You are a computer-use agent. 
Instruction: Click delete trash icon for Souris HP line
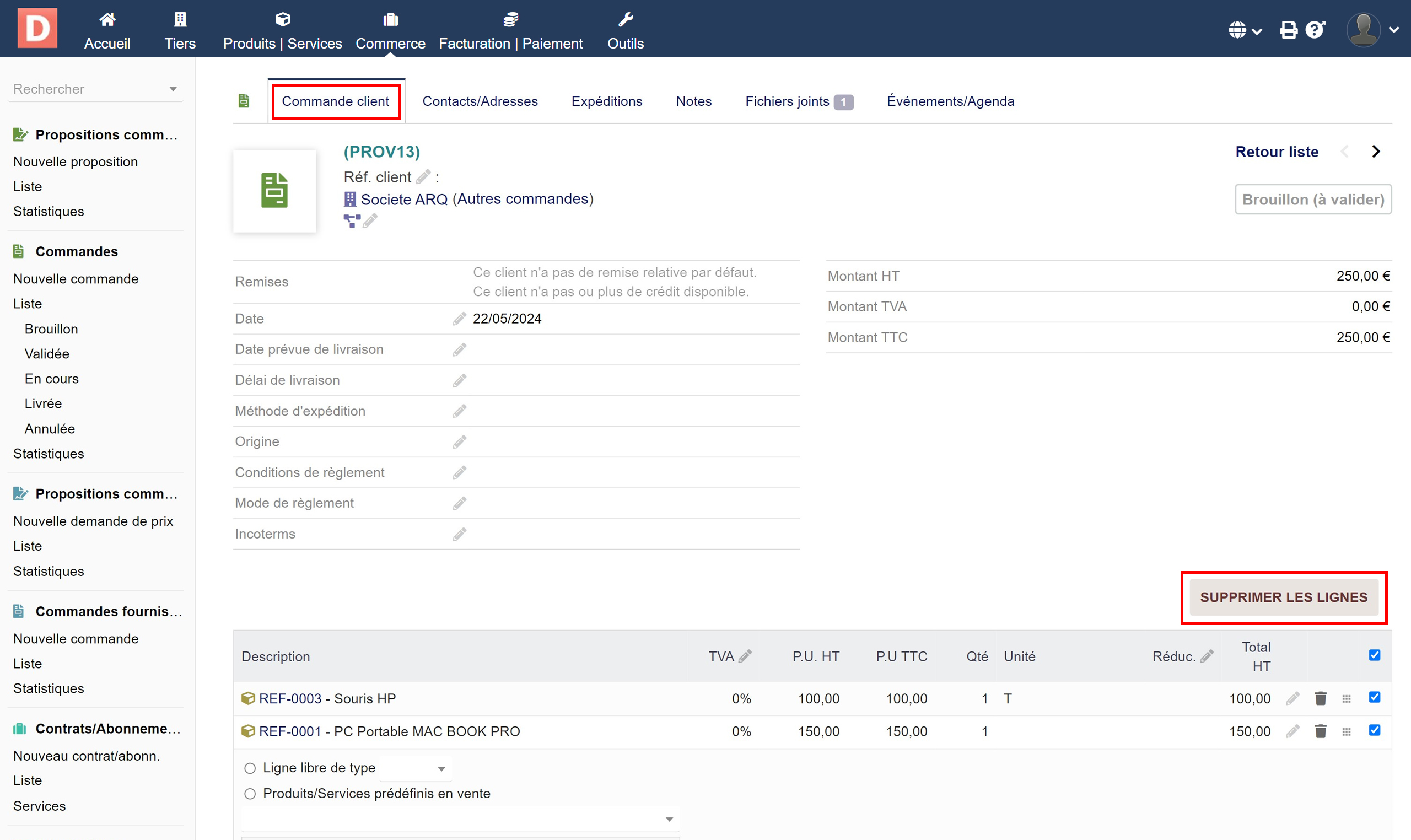click(1320, 698)
